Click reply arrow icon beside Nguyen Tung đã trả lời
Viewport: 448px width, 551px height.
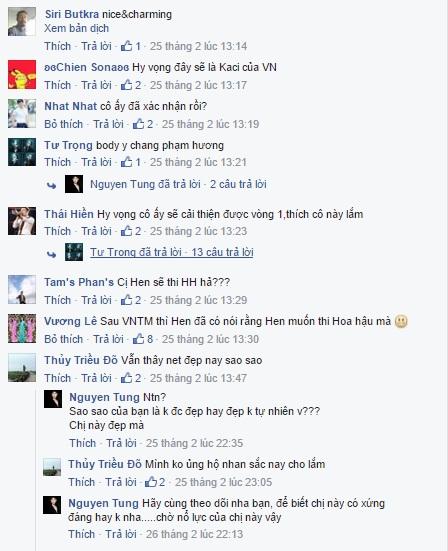point(52,185)
